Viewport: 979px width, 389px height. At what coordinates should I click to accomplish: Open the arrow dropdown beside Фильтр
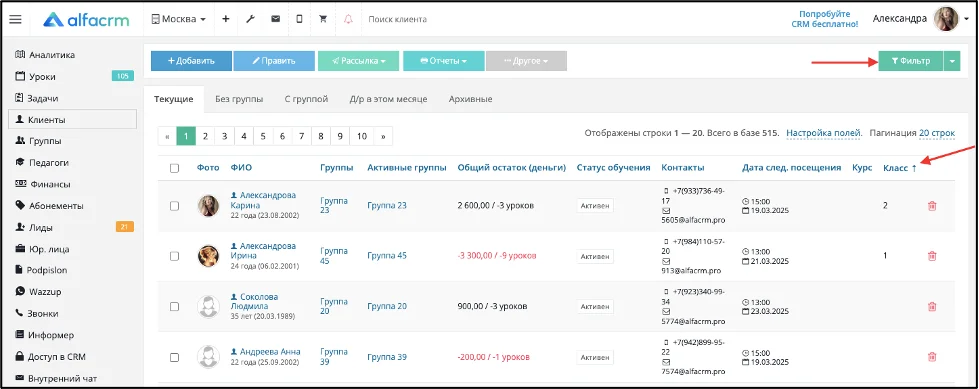point(952,61)
